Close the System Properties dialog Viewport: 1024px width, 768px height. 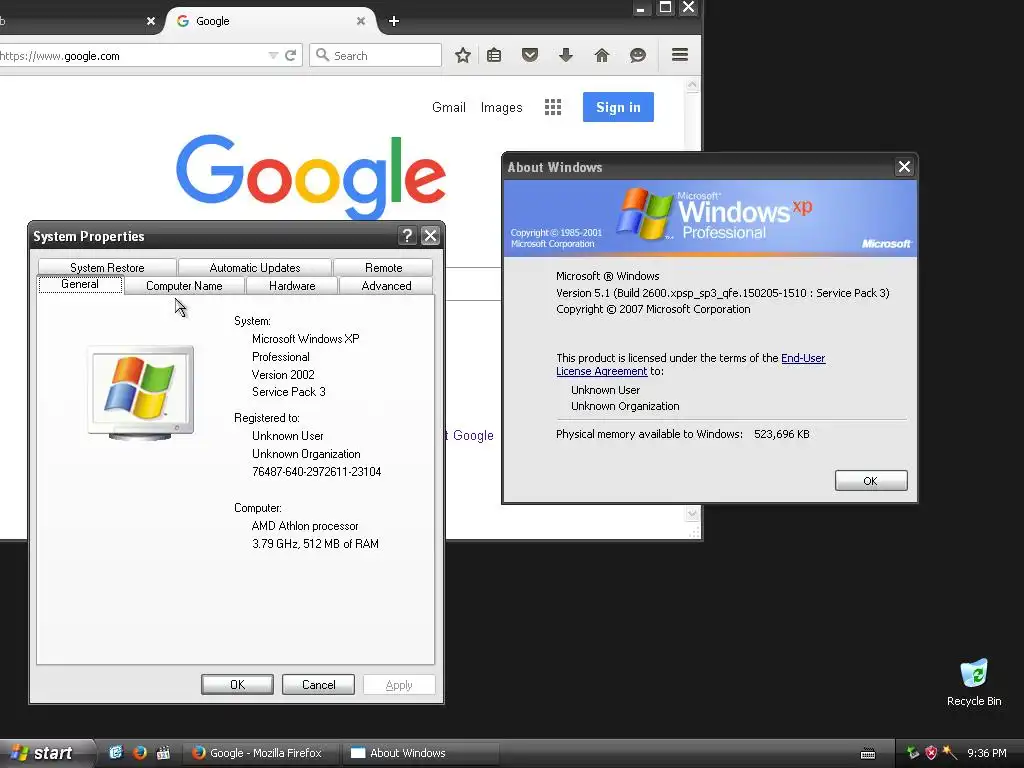click(430, 236)
